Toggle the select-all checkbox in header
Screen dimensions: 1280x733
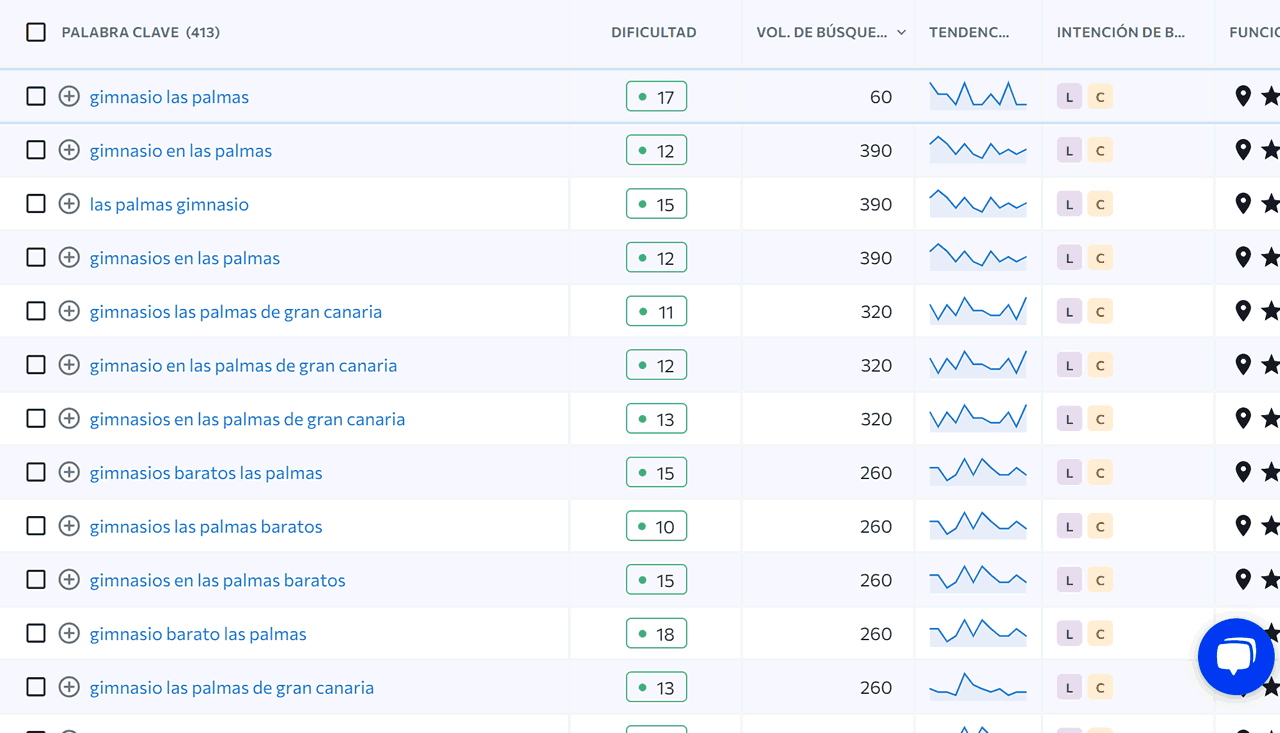(x=36, y=32)
